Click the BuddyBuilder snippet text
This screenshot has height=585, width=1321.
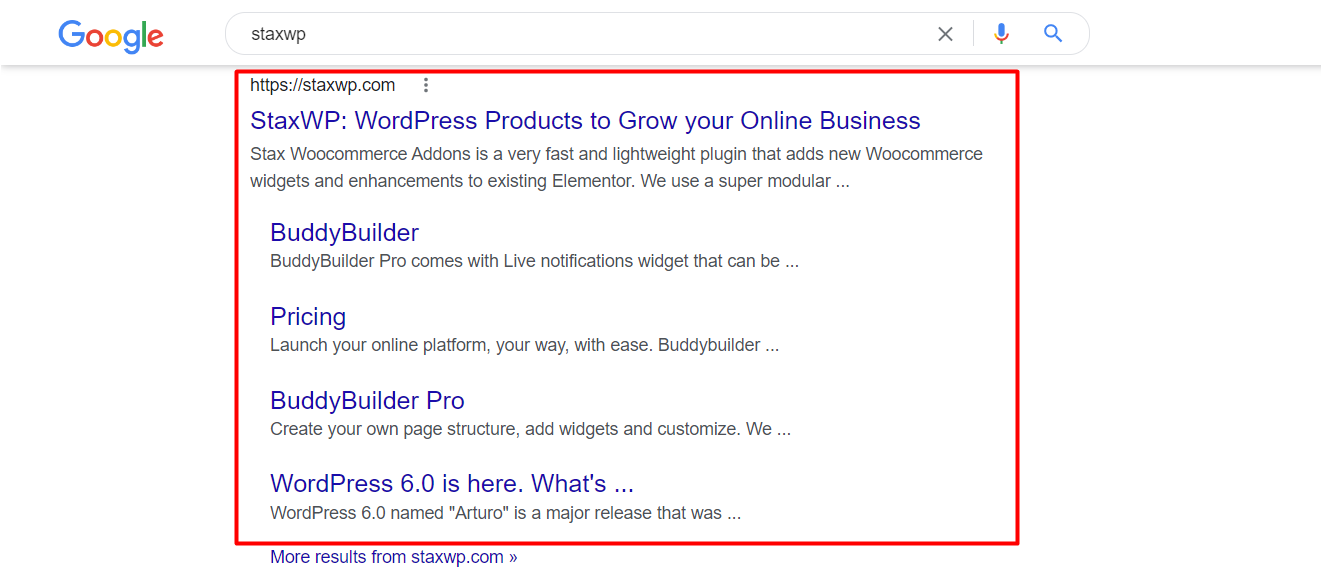[534, 261]
